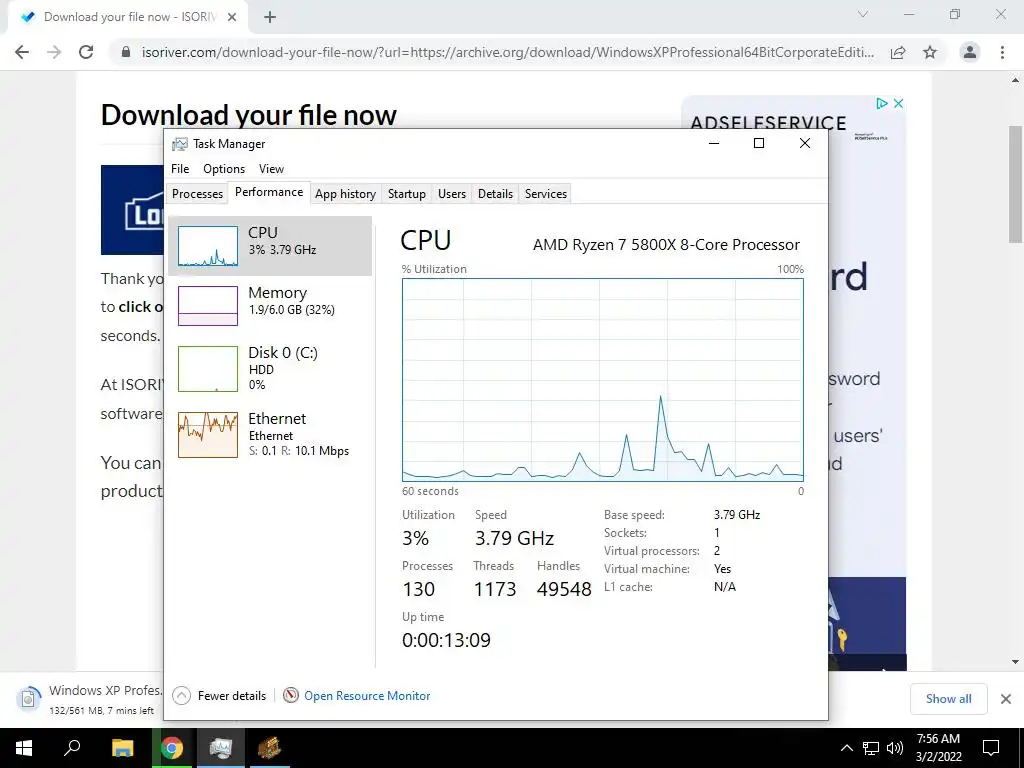Click the 'Download your file now' heading
Viewport: 1024px width, 768px height.
tap(249, 115)
